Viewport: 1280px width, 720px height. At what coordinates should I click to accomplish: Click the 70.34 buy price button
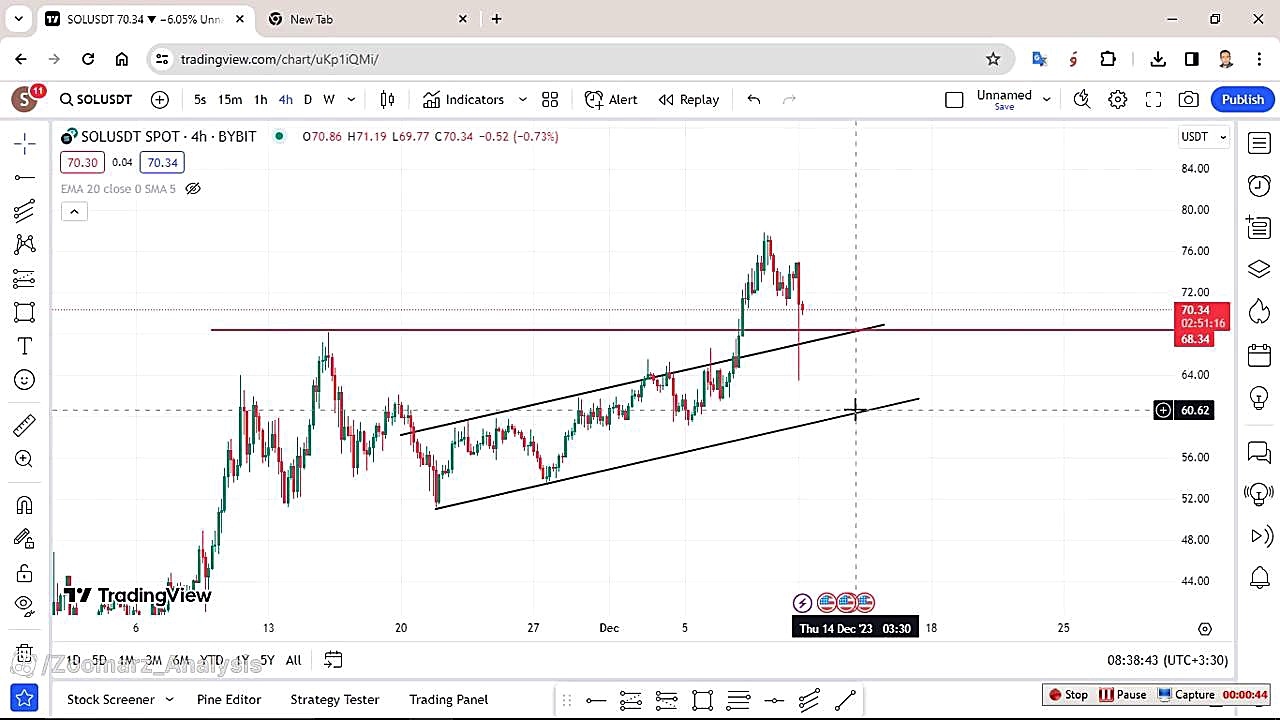[x=161, y=163]
